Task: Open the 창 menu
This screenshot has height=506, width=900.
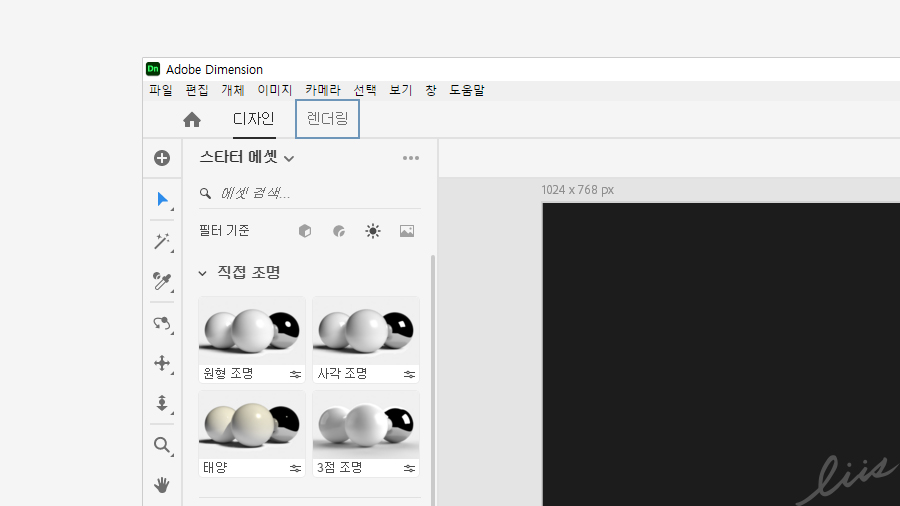Action: click(431, 90)
